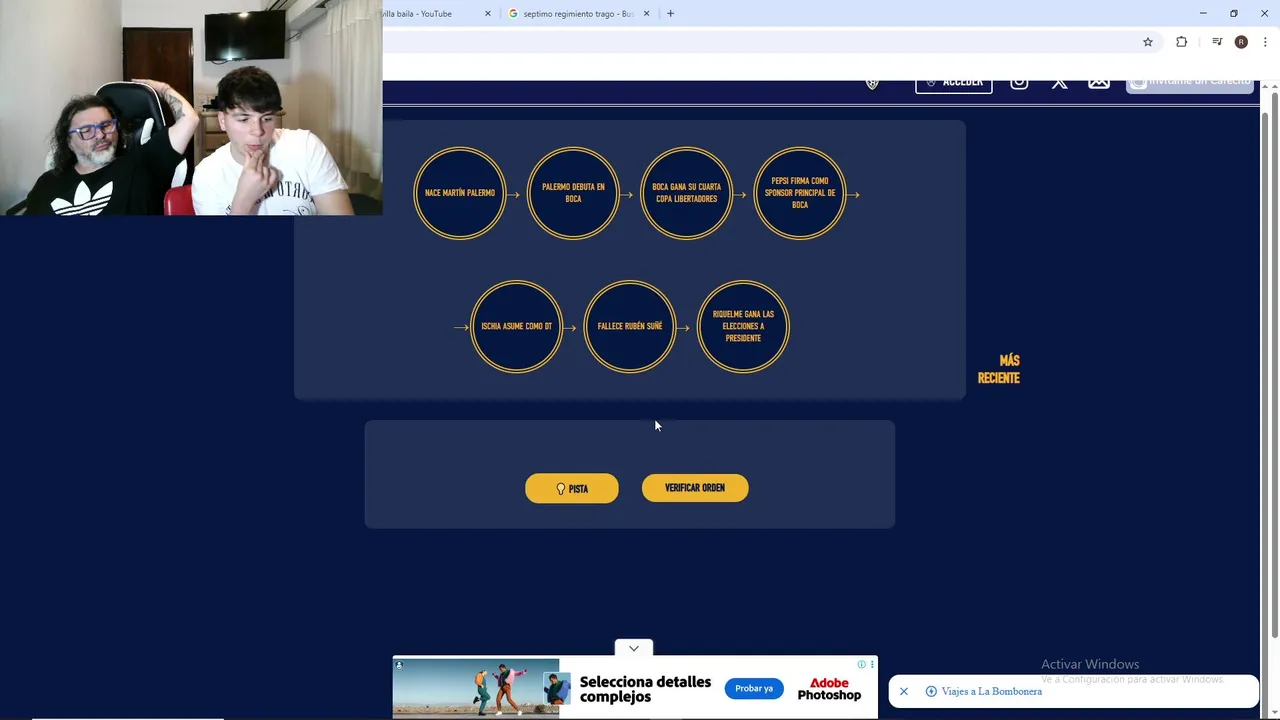Click the Selecciona detalles complejos ad text
Screen dimensions: 1280x720
645,689
